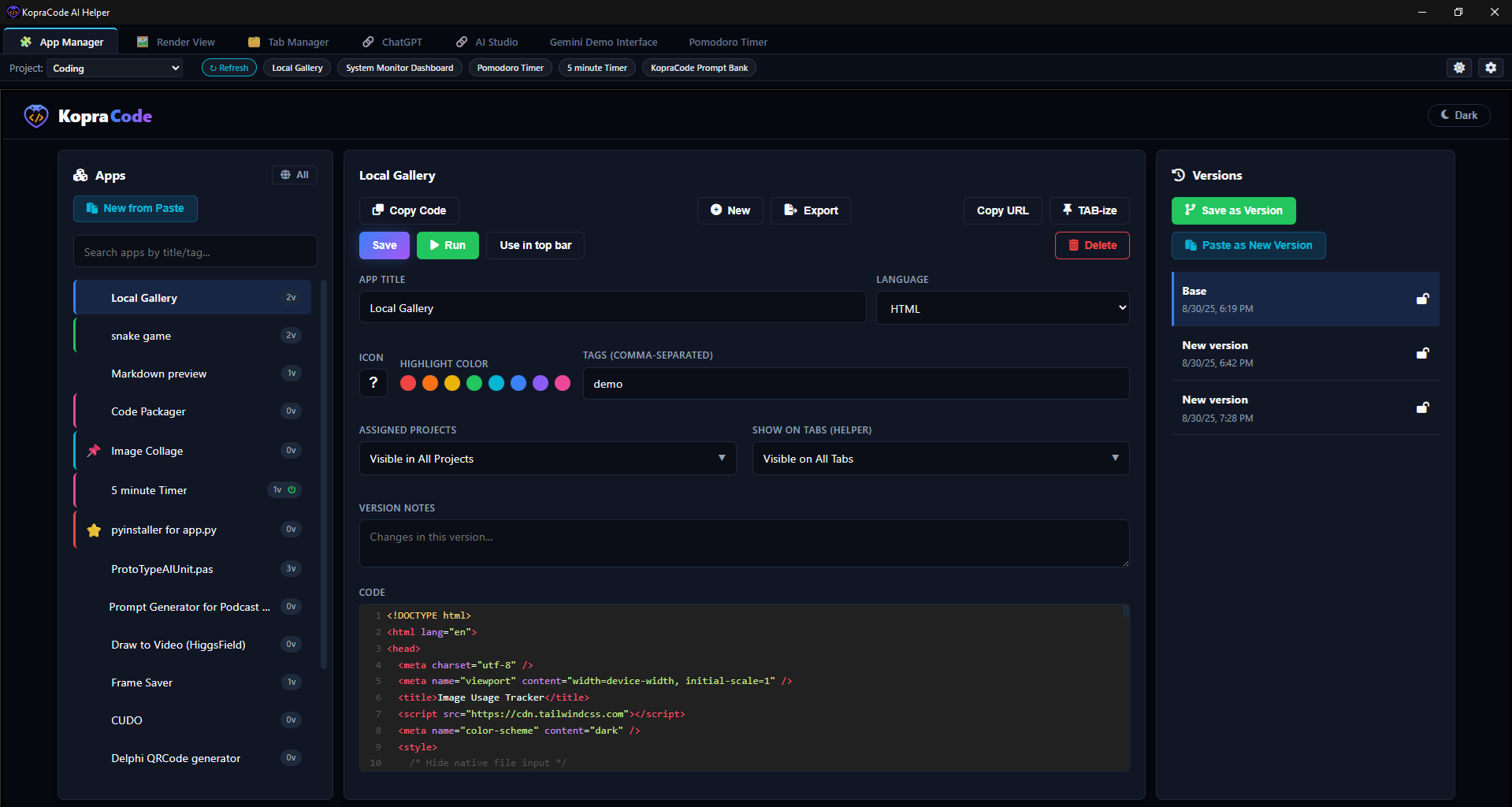Click the power icon on 5 minute Timer
Viewport: 1512px width, 807px height.
pos(292,489)
